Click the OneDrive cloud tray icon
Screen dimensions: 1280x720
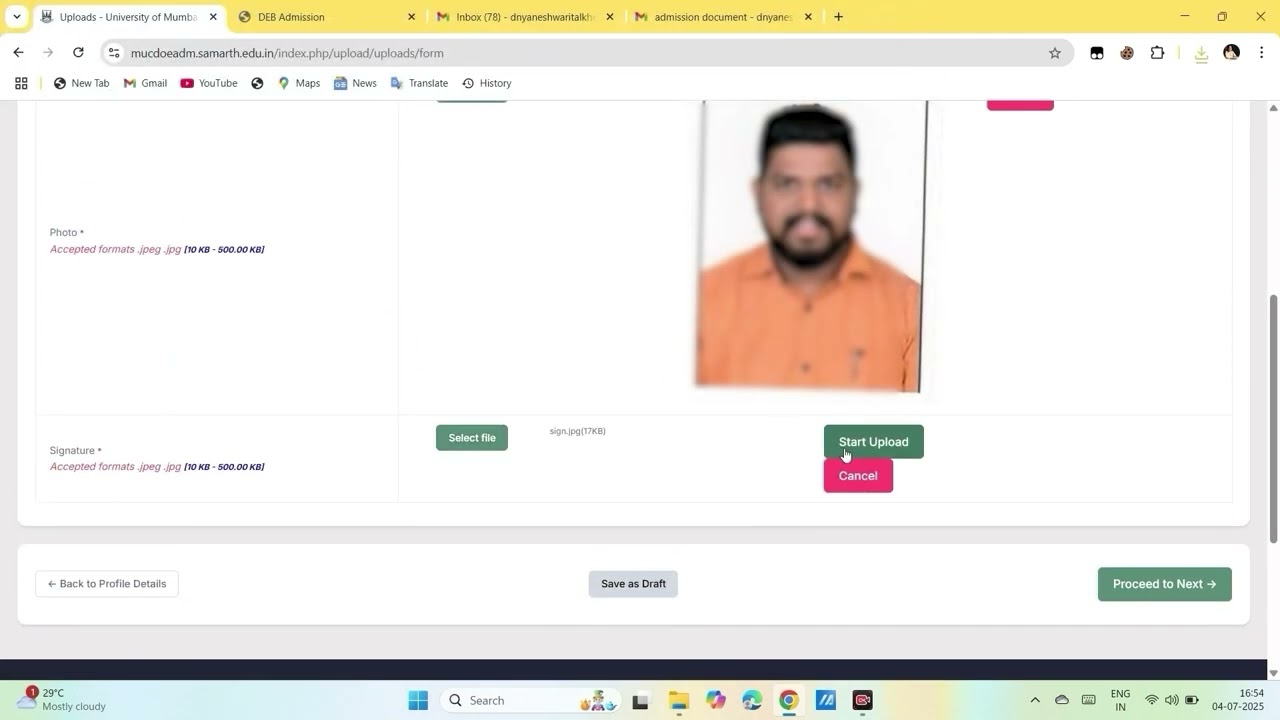(1062, 700)
